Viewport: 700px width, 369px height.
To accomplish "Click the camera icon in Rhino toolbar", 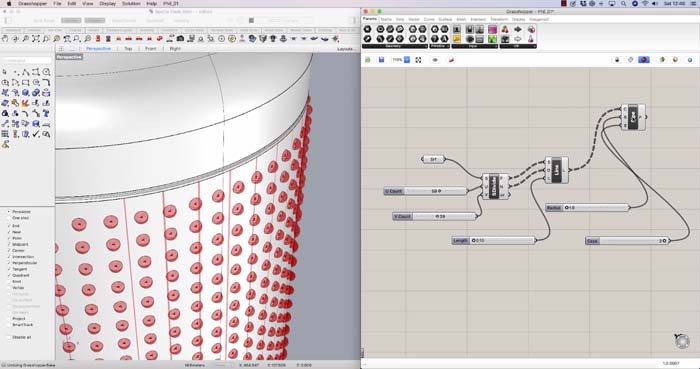I will click(x=180, y=39).
